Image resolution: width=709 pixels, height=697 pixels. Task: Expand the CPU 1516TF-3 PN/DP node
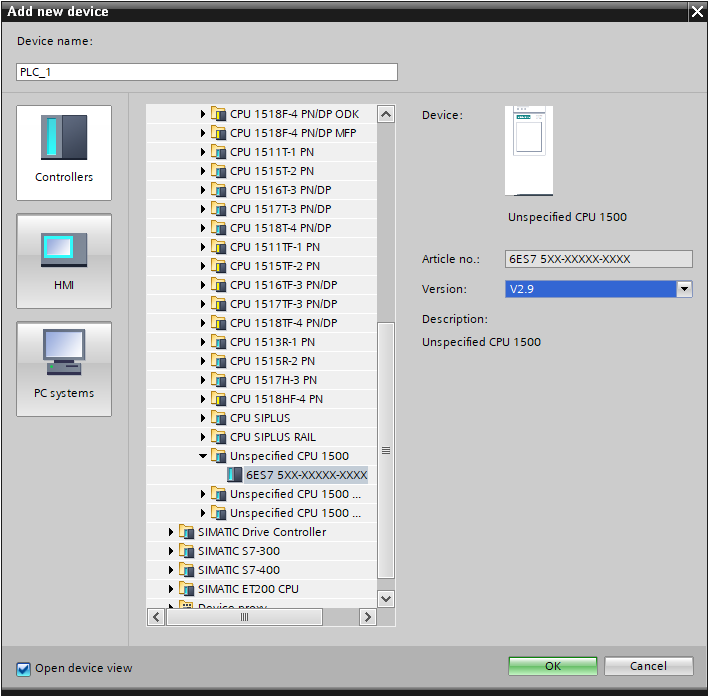tap(203, 284)
